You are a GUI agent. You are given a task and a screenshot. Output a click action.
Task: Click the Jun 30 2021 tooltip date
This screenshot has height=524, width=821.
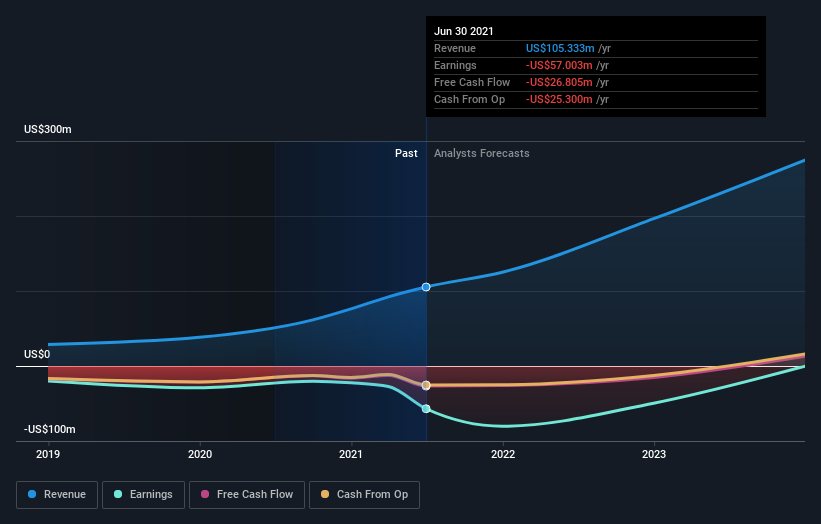click(x=464, y=31)
